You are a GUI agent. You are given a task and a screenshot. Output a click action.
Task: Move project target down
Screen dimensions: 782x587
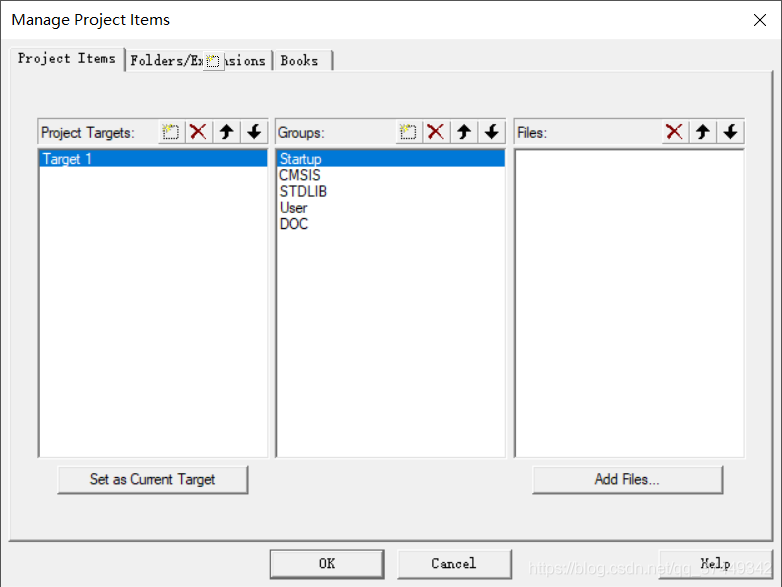[254, 132]
